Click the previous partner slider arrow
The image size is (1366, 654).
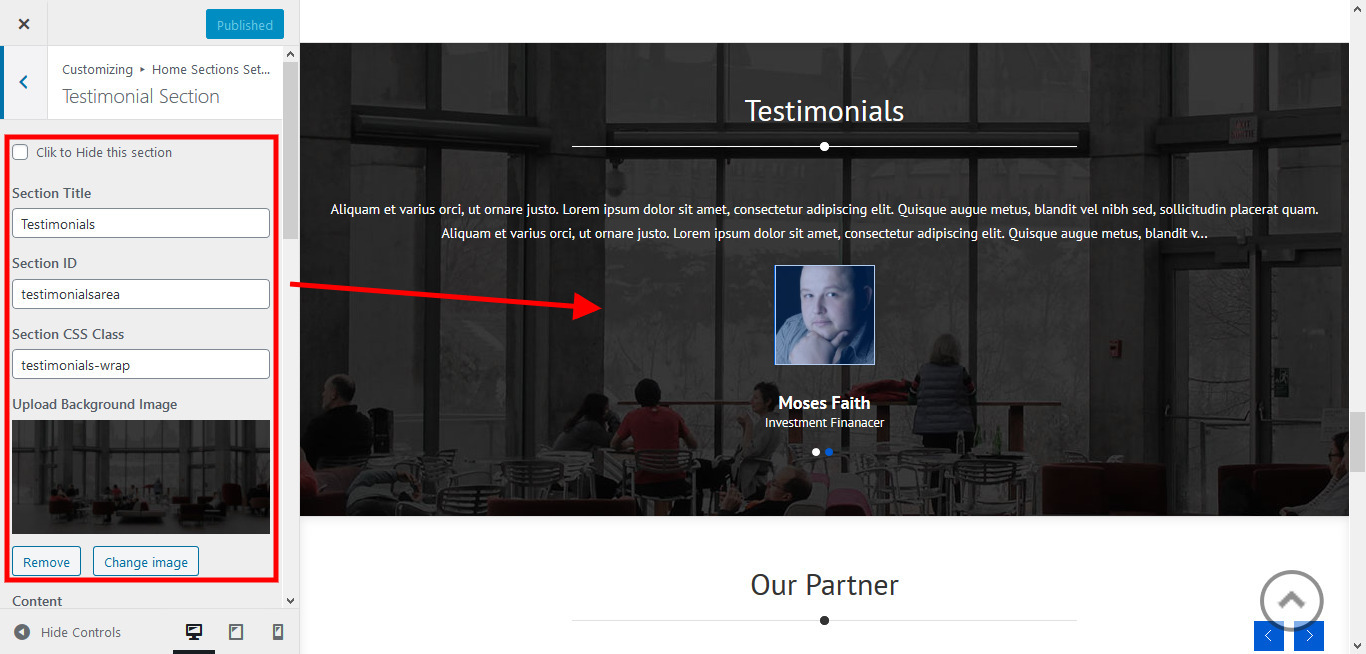pos(1269,636)
